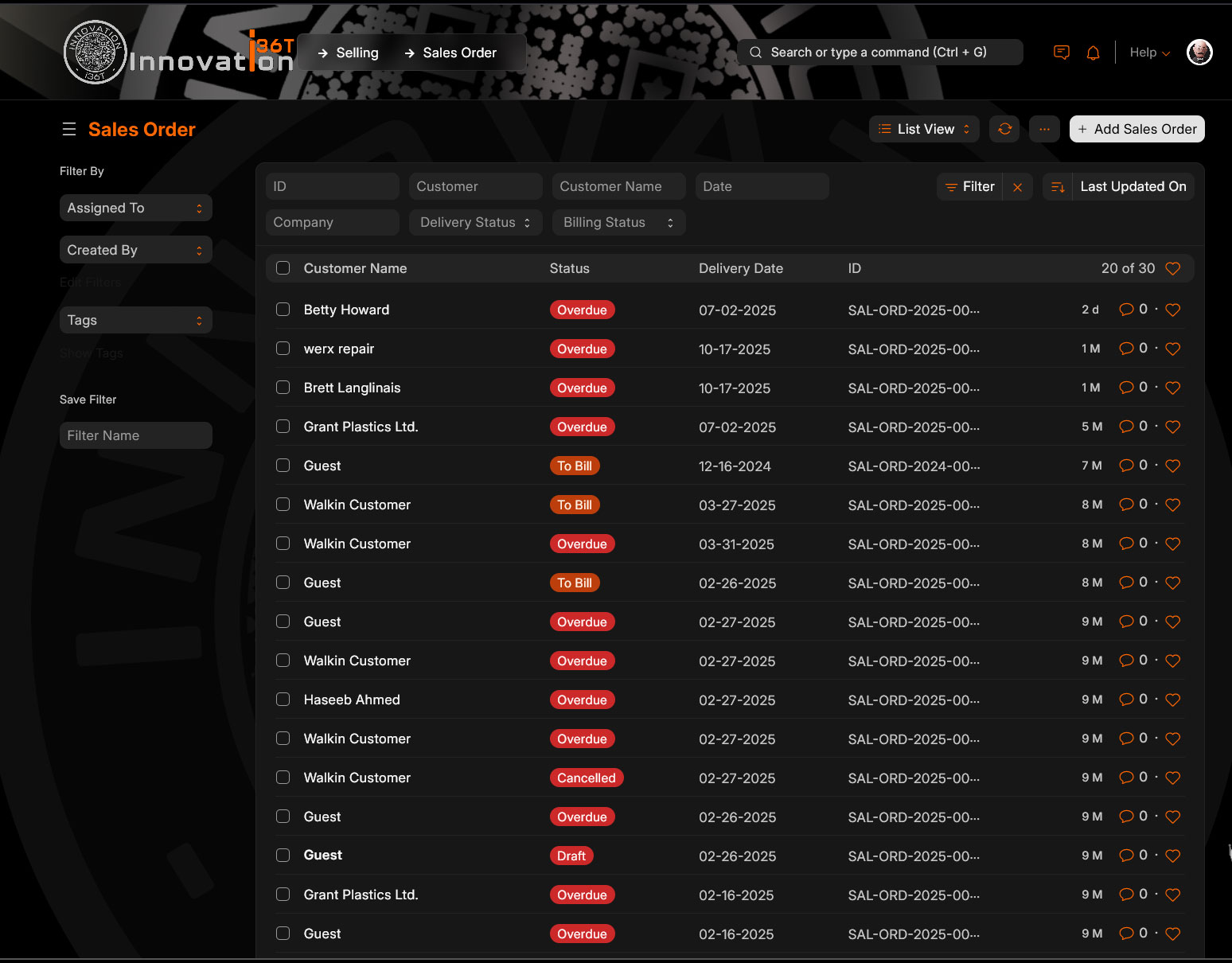Viewport: 1232px width, 963px height.
Task: Click the Filter Name input field
Action: [135, 435]
